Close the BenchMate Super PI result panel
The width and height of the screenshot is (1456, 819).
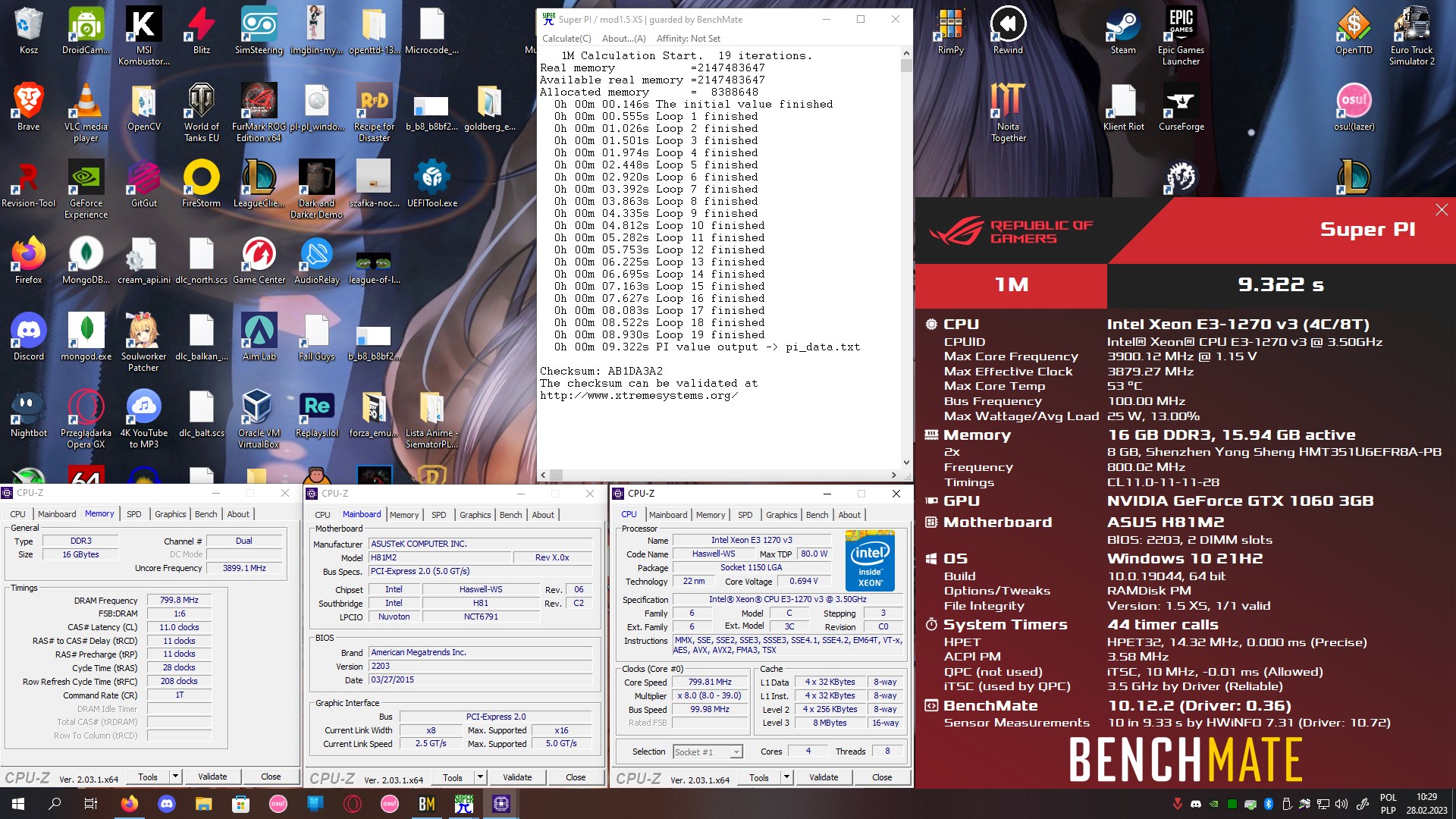click(1442, 210)
